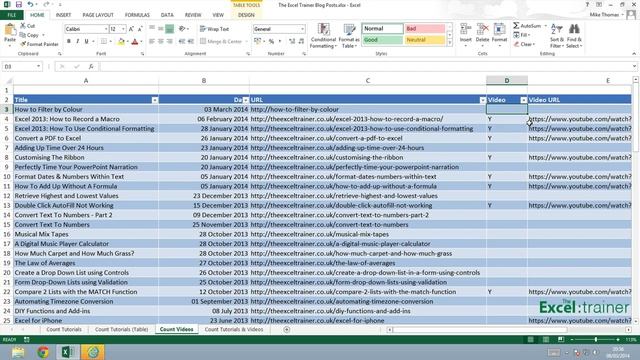
Task: Expand the cell Styles gallery
Action: (450, 43)
